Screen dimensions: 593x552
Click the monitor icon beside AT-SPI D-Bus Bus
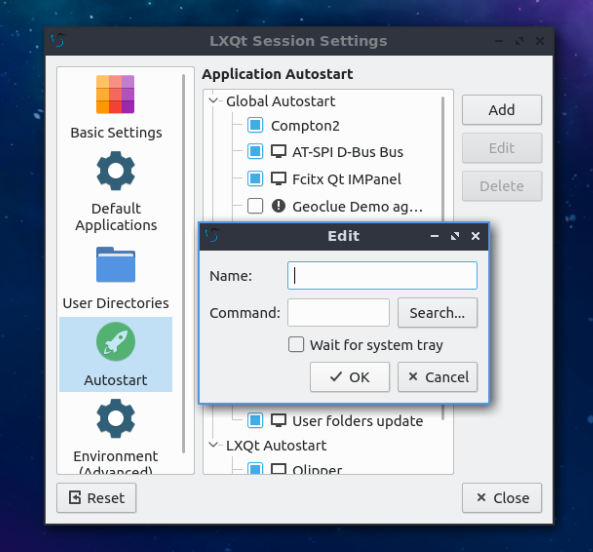click(278, 152)
